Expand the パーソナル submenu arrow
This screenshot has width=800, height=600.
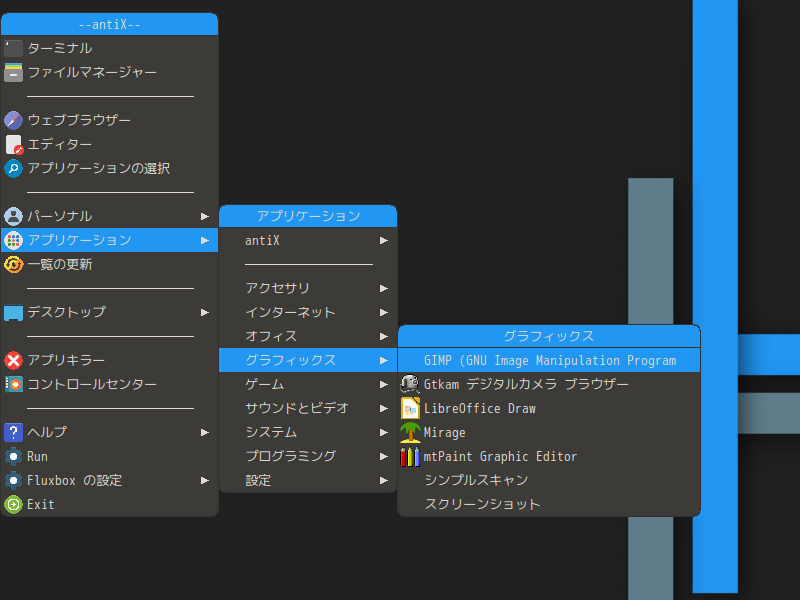click(x=205, y=216)
